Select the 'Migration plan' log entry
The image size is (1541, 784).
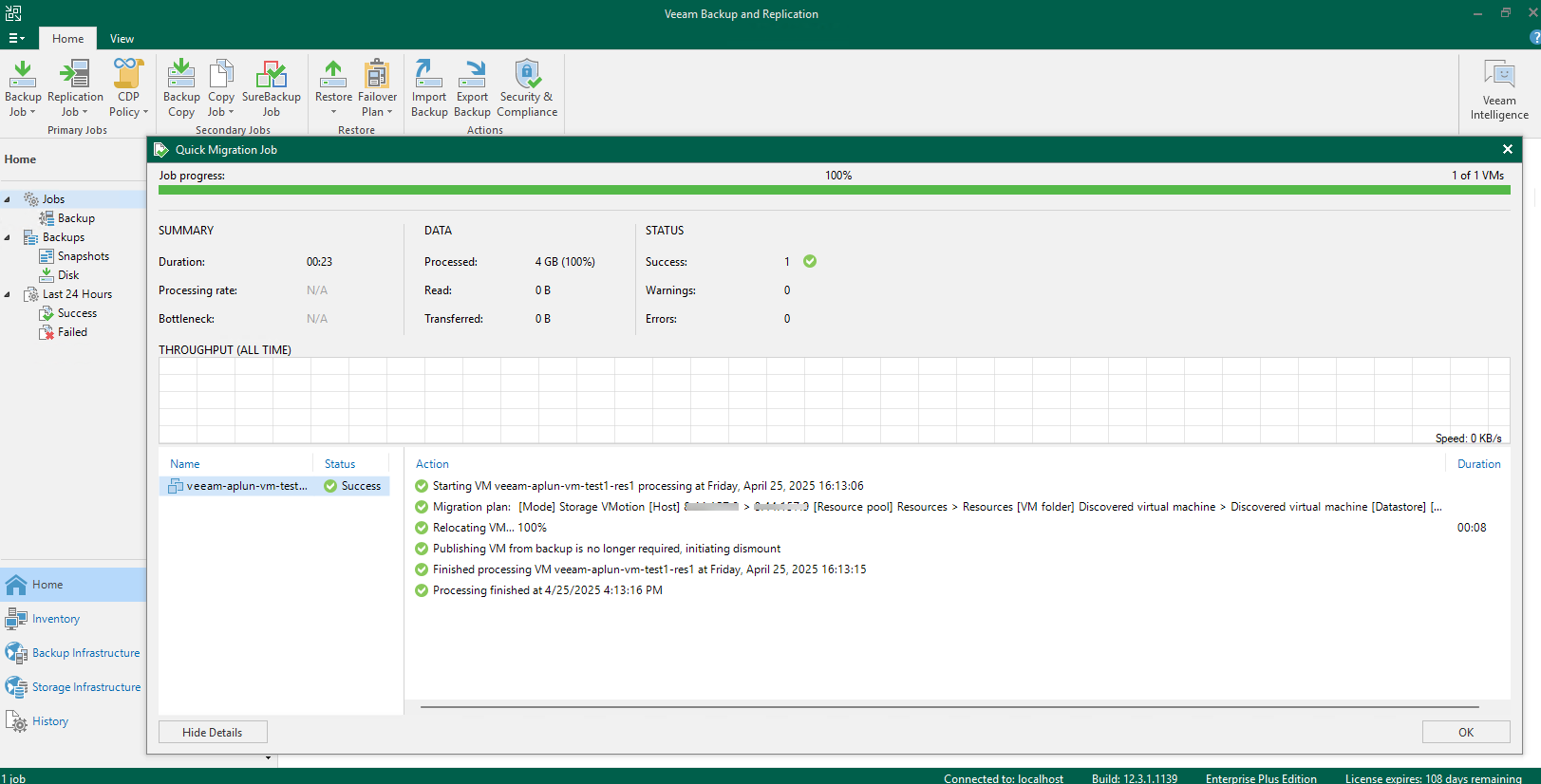[959, 507]
